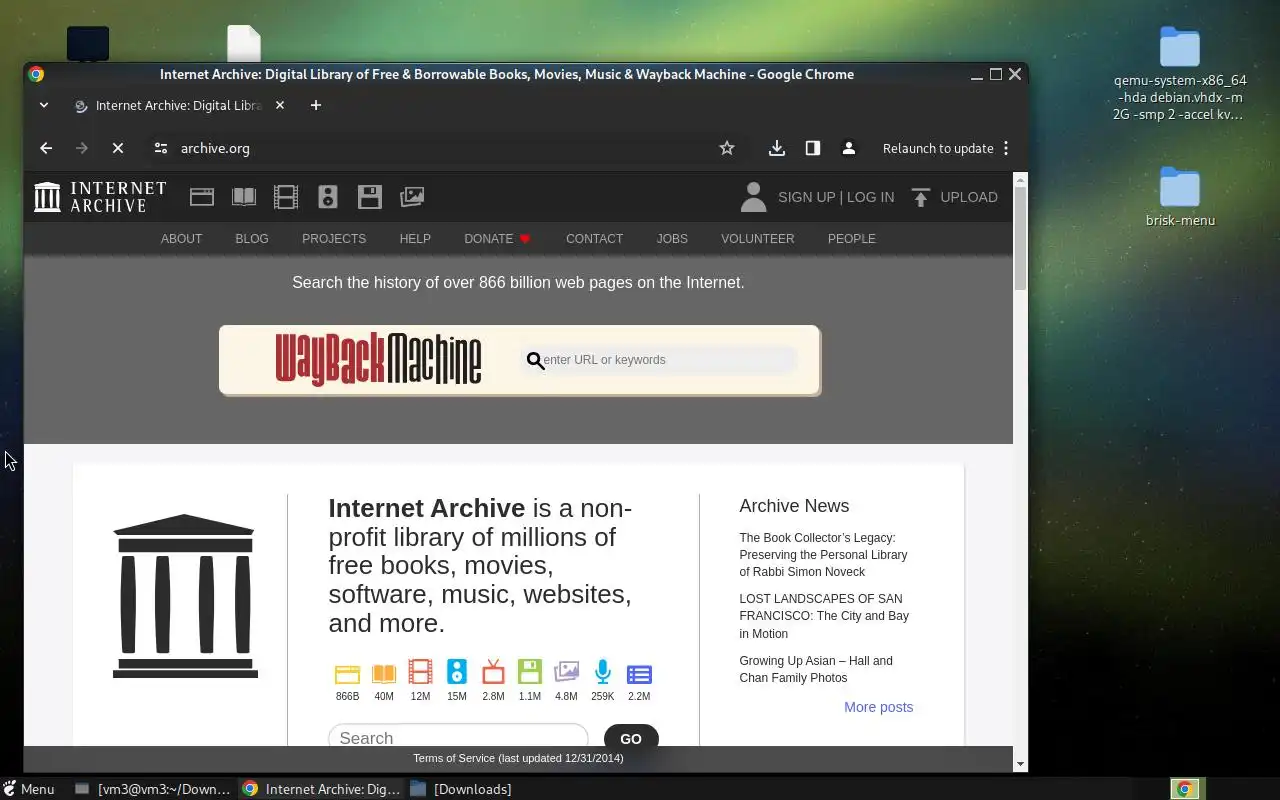Open ABOUT menu item
This screenshot has width=1280, height=800.
pos(182,239)
